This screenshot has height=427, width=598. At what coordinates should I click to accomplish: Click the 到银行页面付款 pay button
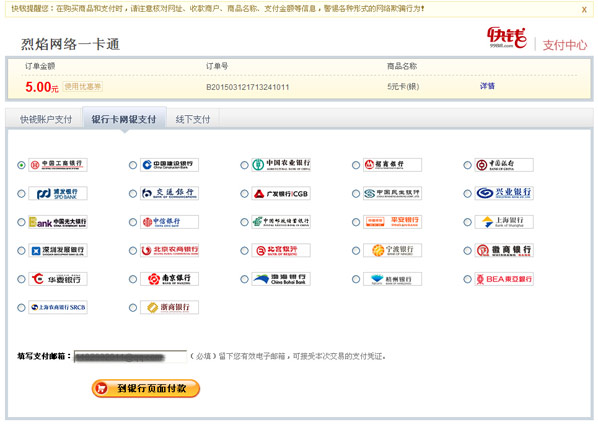click(x=146, y=388)
